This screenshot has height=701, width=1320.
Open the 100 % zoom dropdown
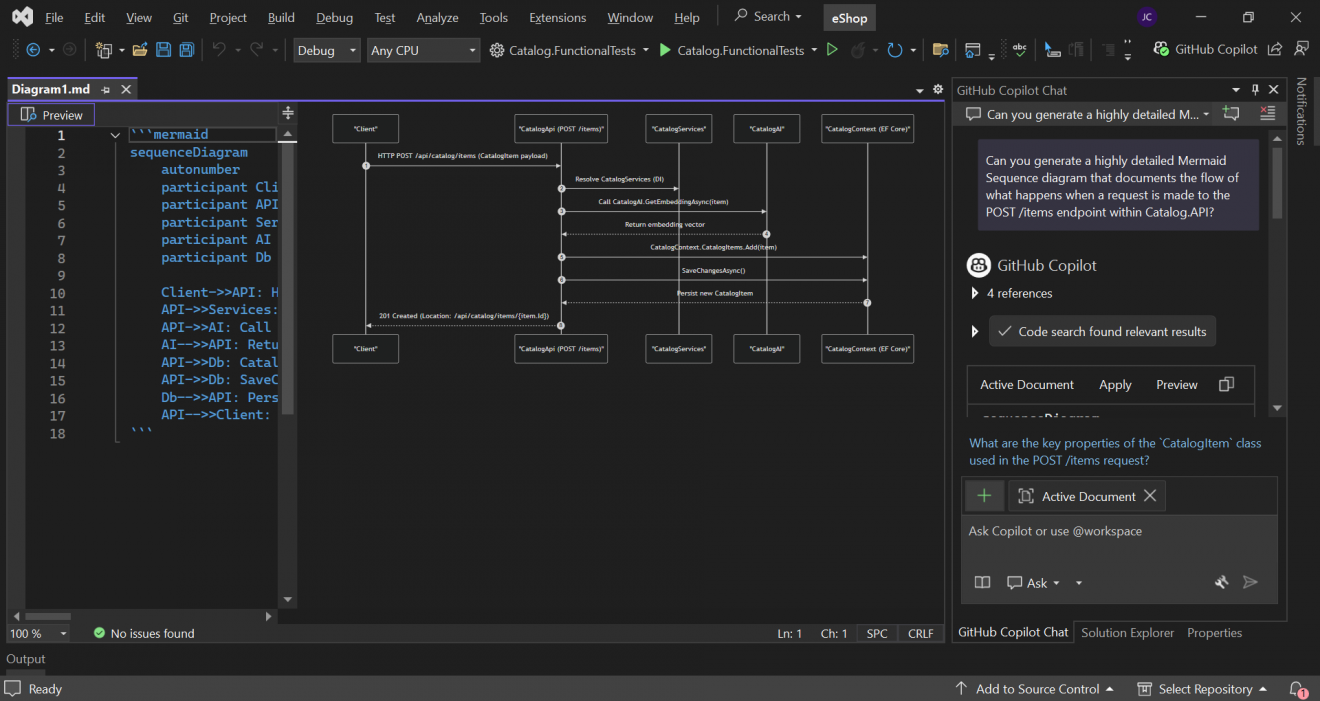[38, 633]
